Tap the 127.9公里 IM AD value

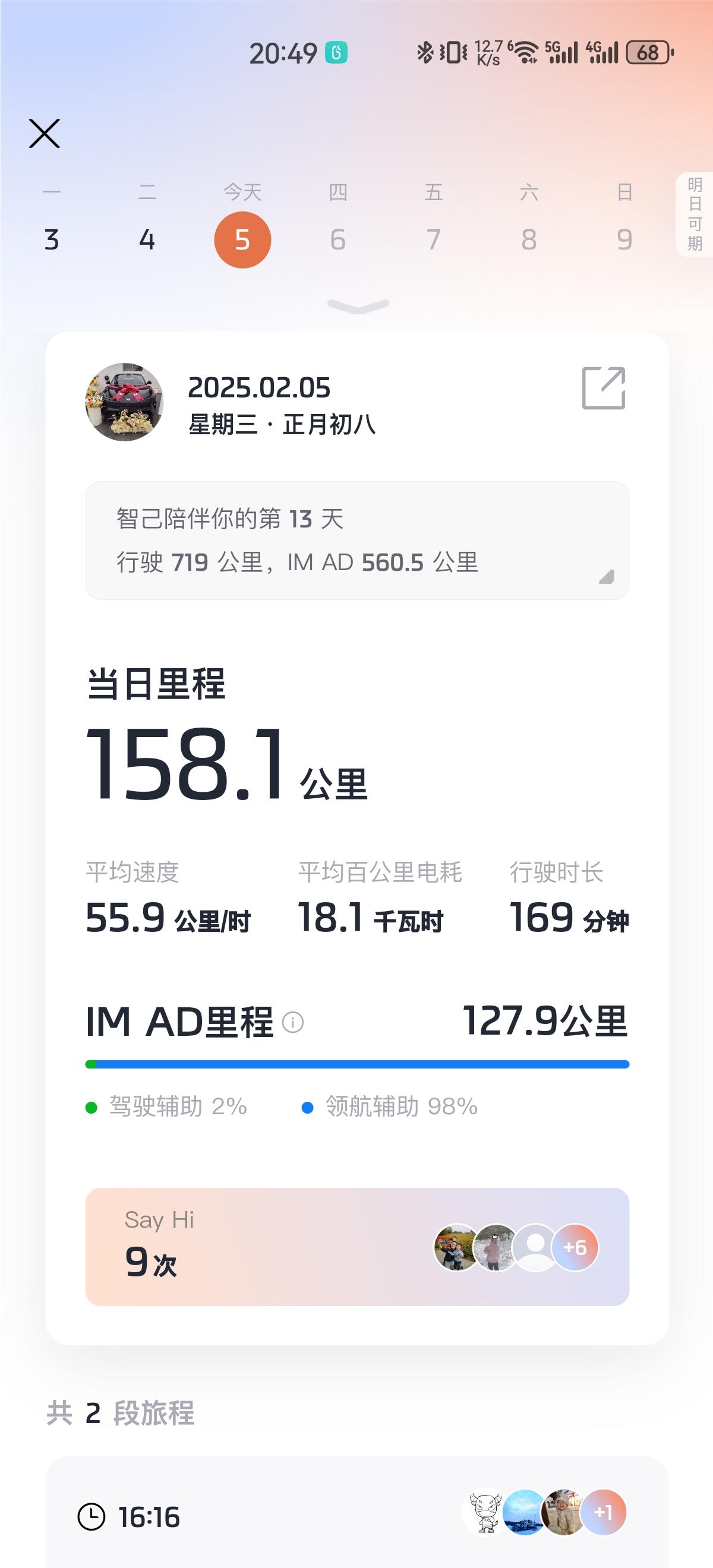[545, 1021]
